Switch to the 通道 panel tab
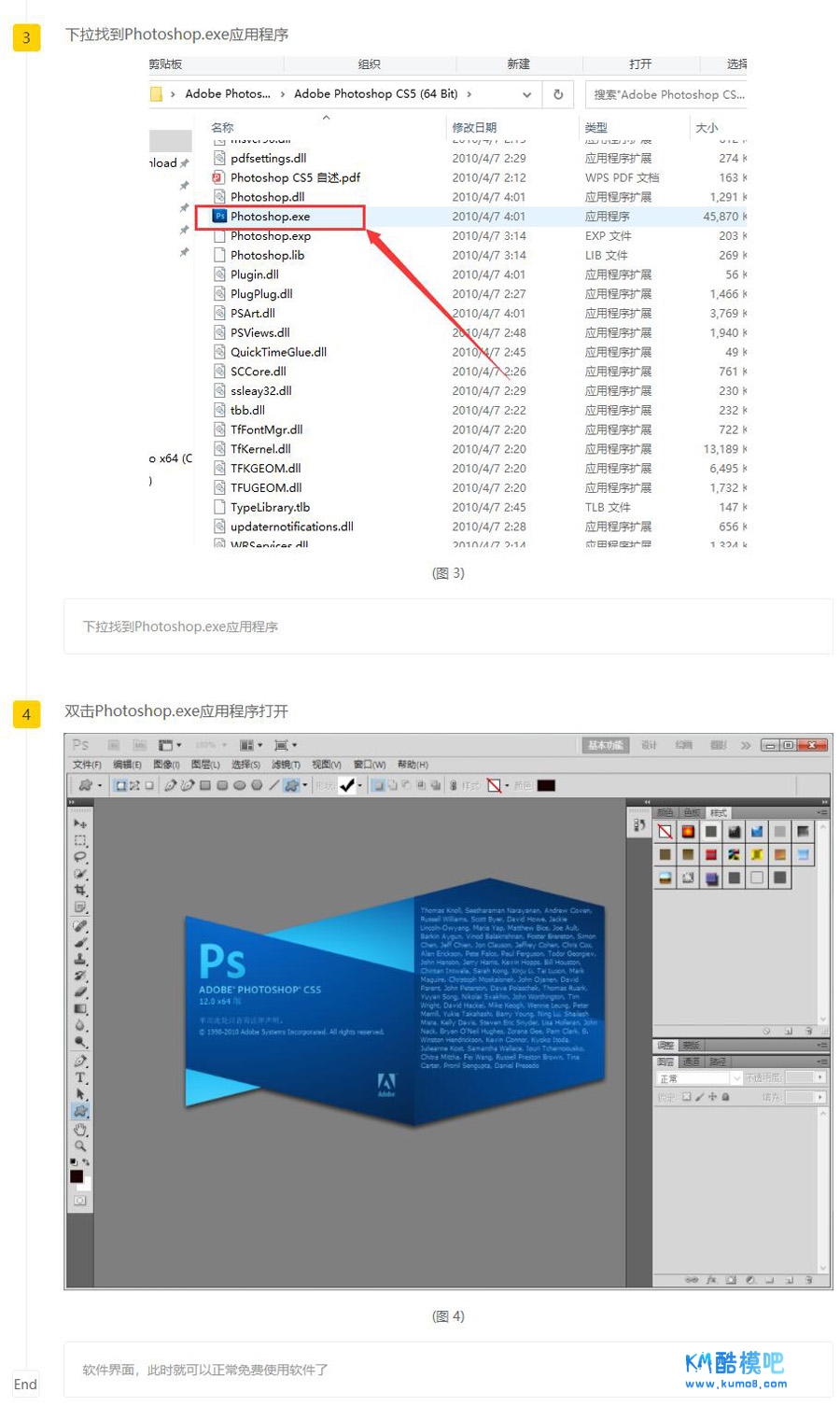 692,1062
